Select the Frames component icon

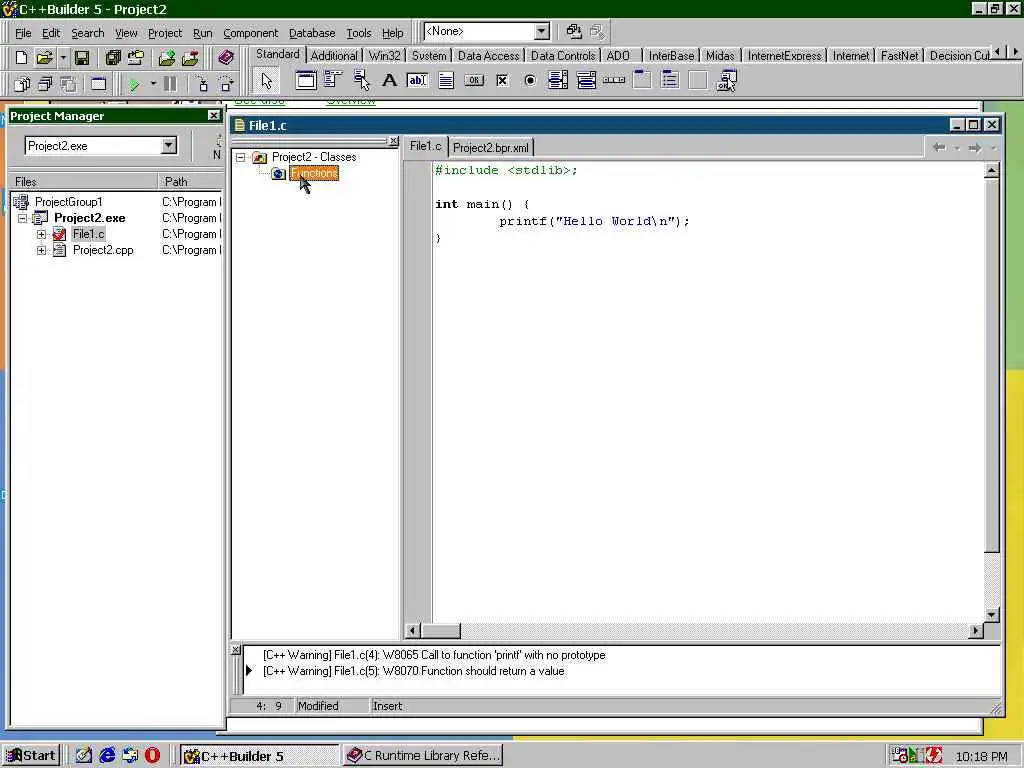(x=306, y=80)
